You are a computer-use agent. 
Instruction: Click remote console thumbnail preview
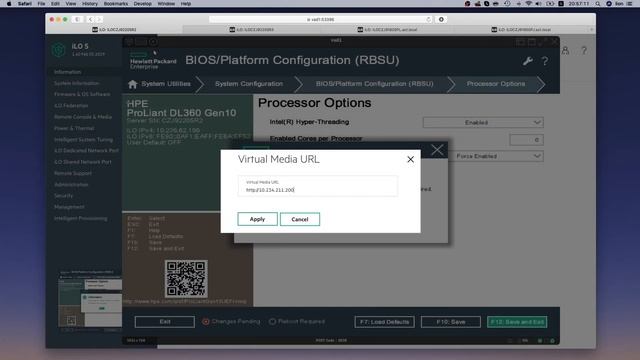click(90, 302)
